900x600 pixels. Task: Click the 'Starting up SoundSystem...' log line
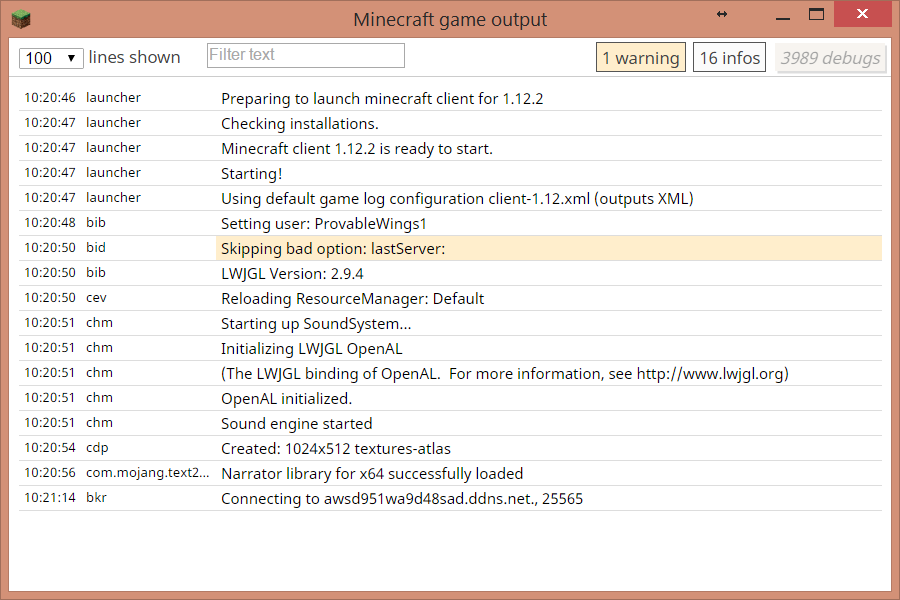[x=316, y=323]
